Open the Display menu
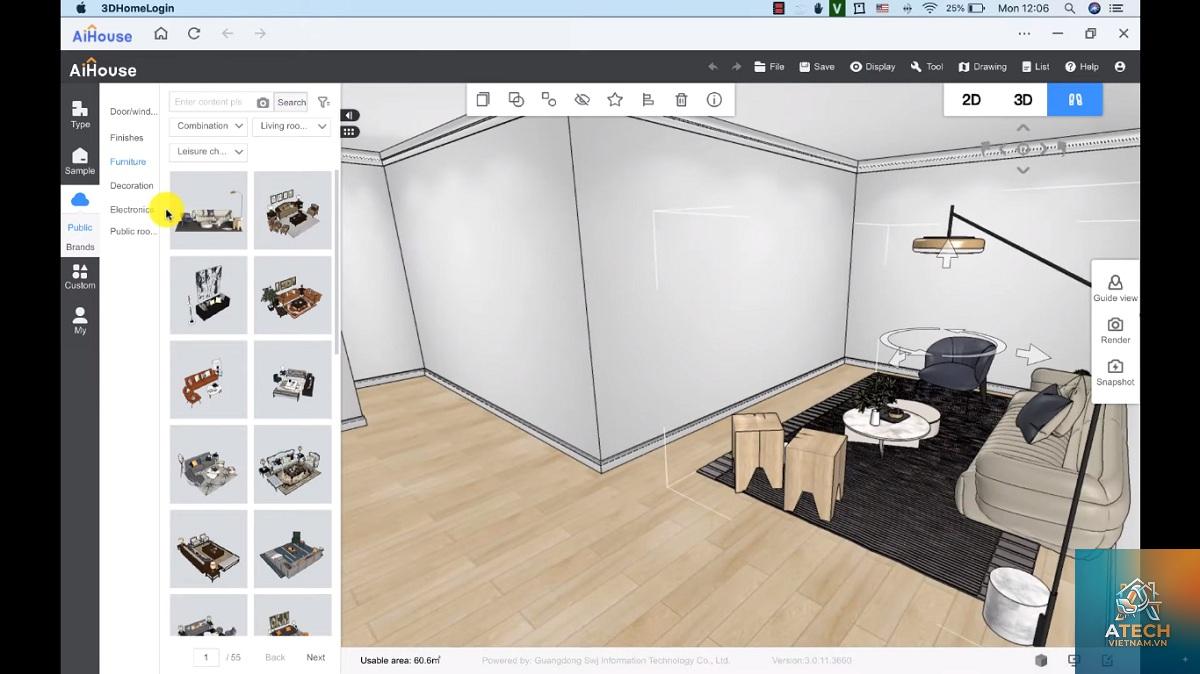 [873, 67]
